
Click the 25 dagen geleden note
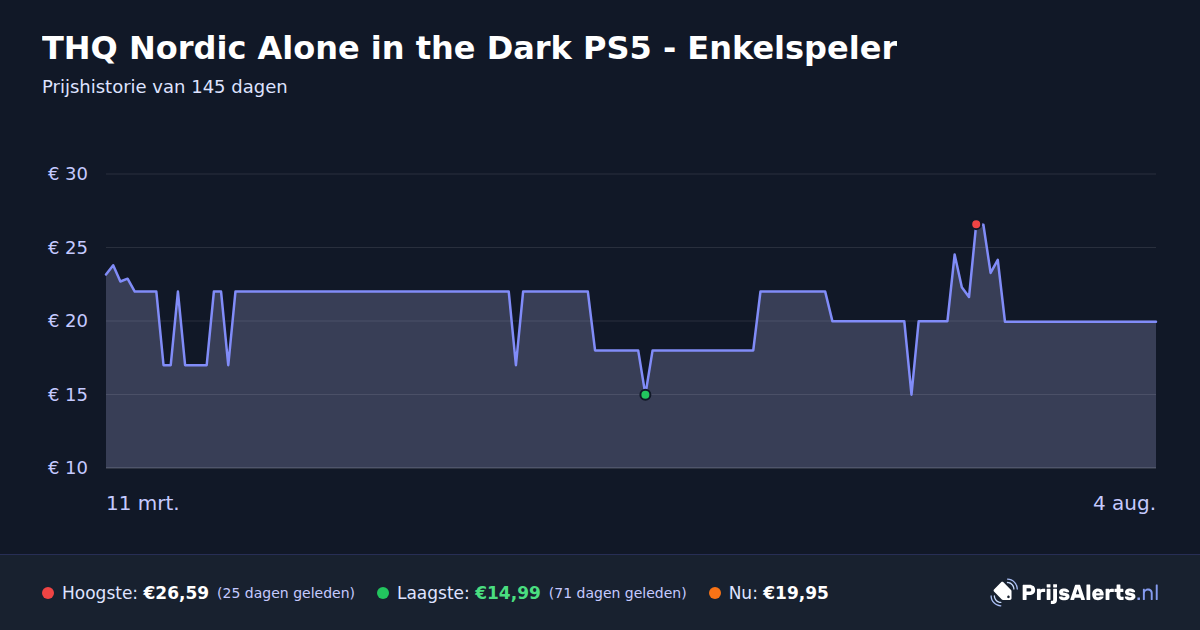[286, 593]
